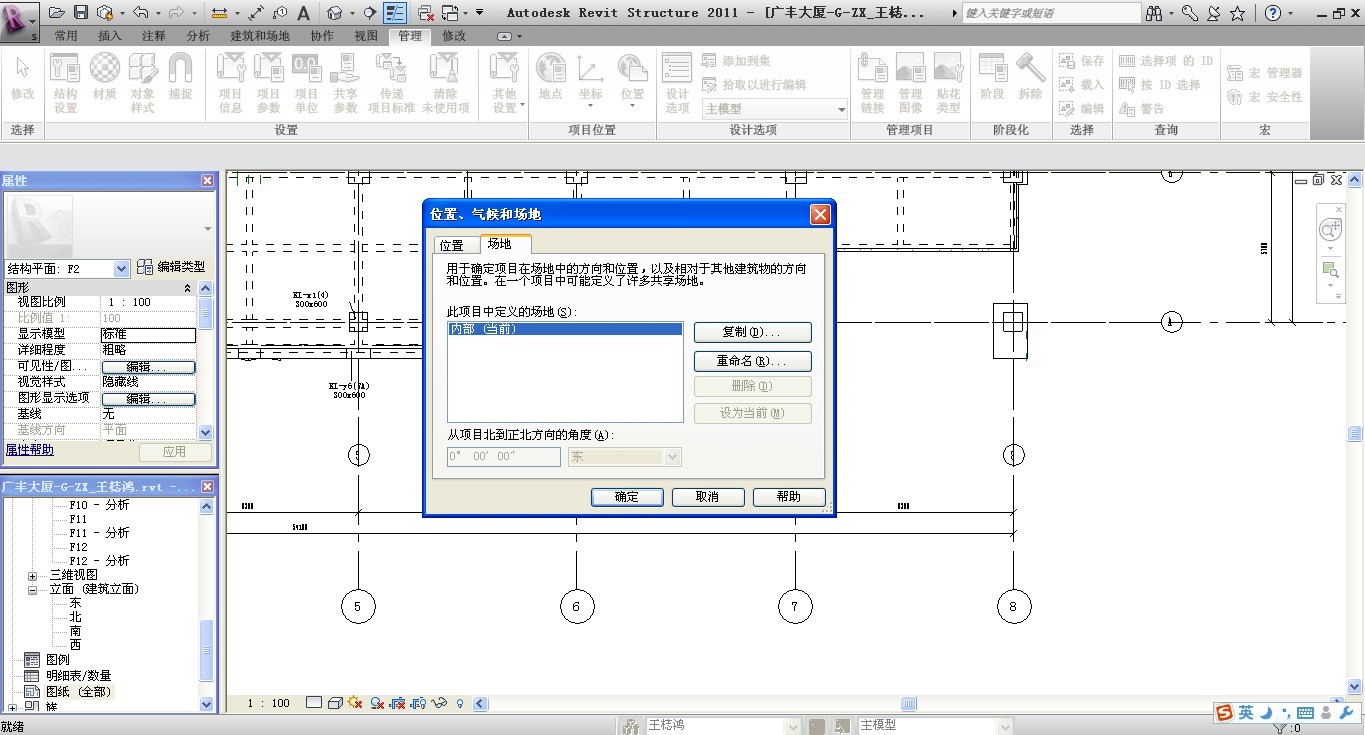
Task: Switch to the 常用 ribbon tab
Action: tap(66, 36)
